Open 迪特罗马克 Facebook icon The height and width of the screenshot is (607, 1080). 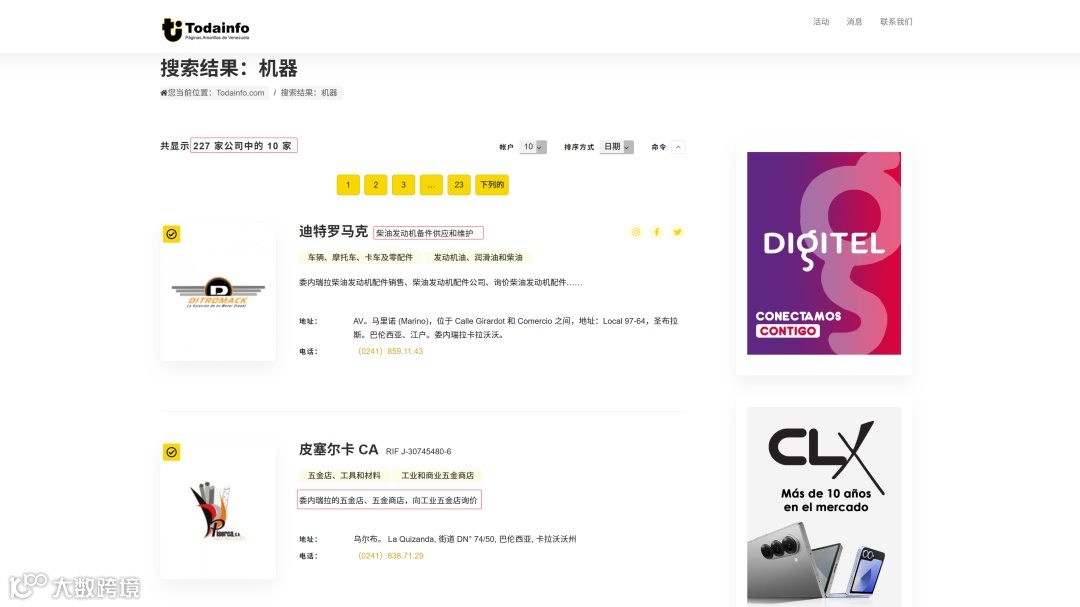656,232
